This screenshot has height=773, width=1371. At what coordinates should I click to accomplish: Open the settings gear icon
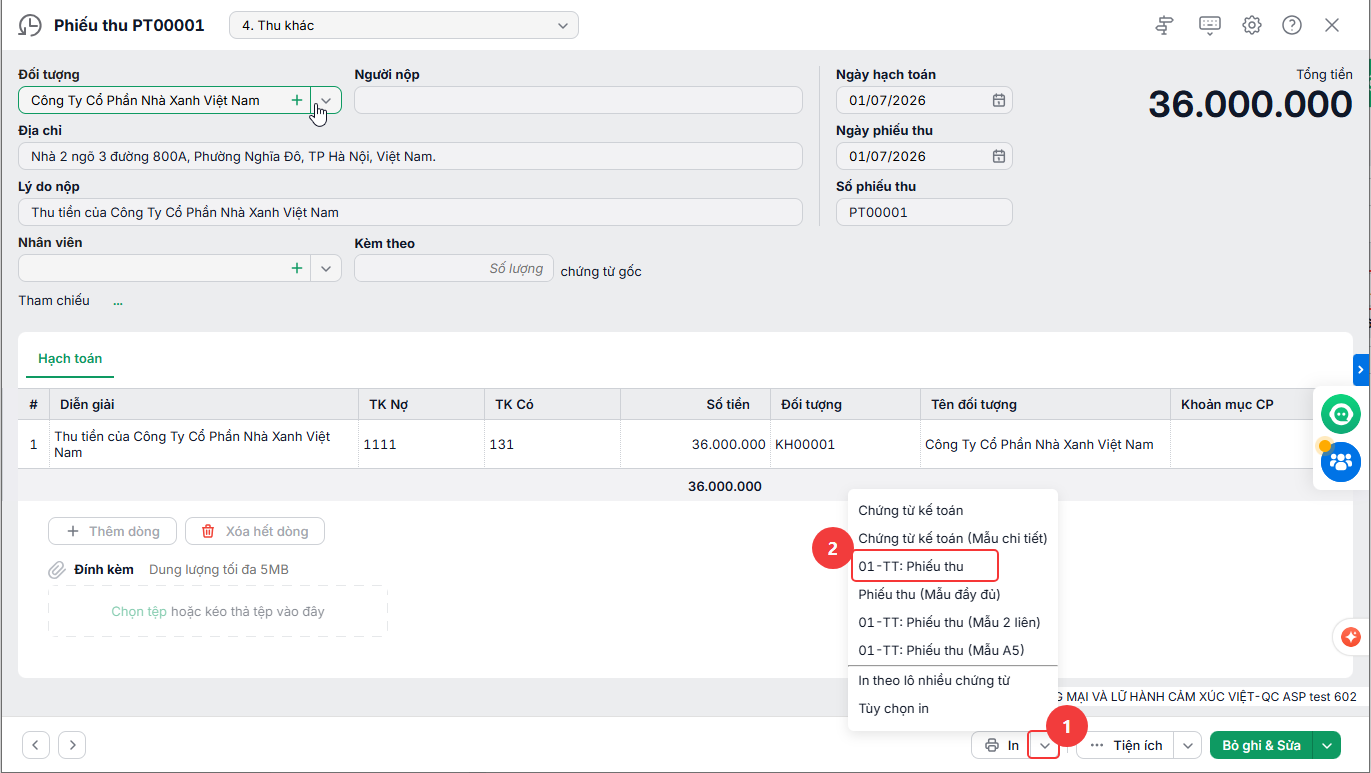click(1251, 25)
